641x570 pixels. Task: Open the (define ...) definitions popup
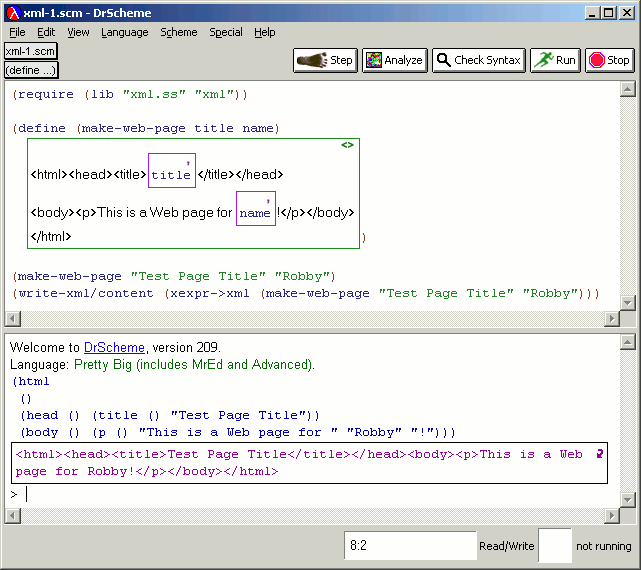[31, 70]
